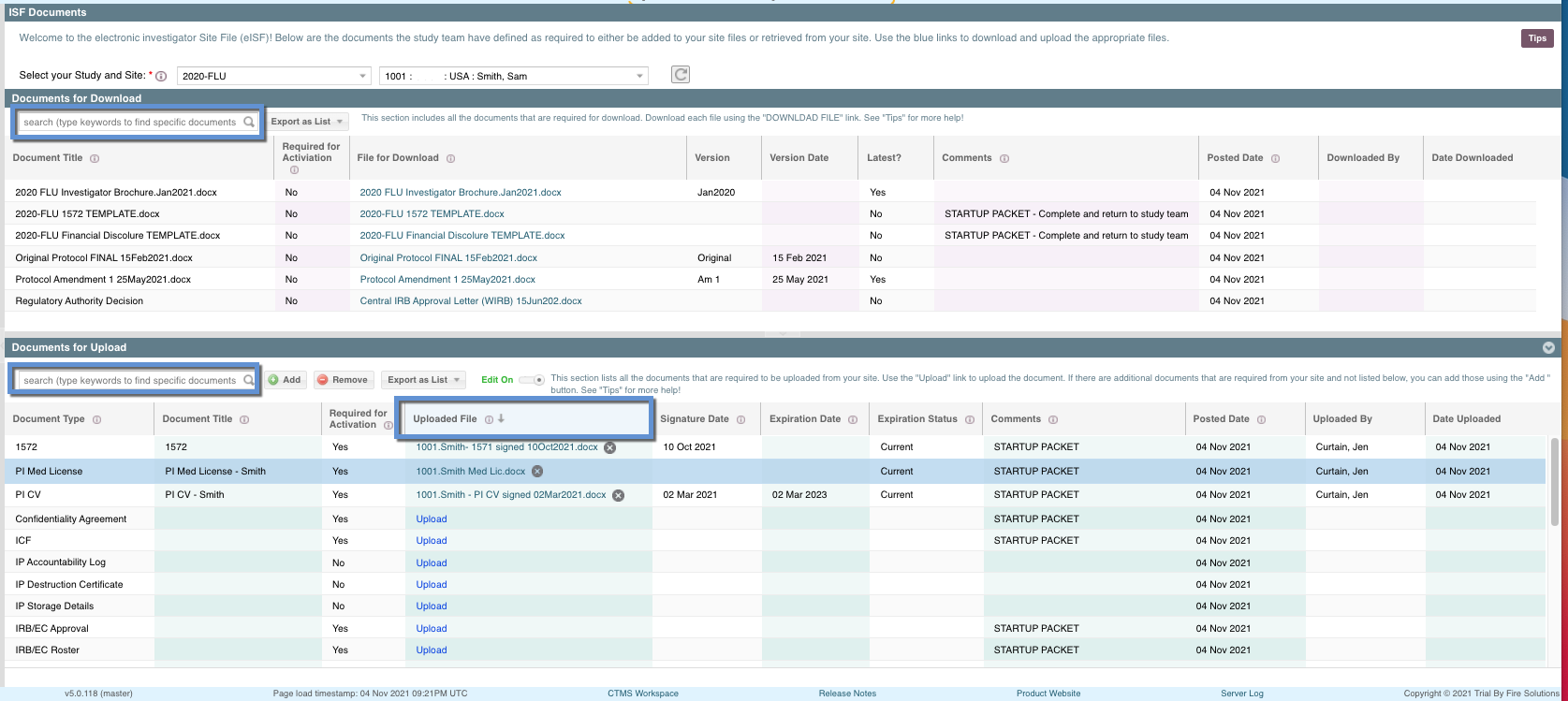The width and height of the screenshot is (1568, 701).
Task: Toggle the Edit On switch
Action: pos(532,380)
